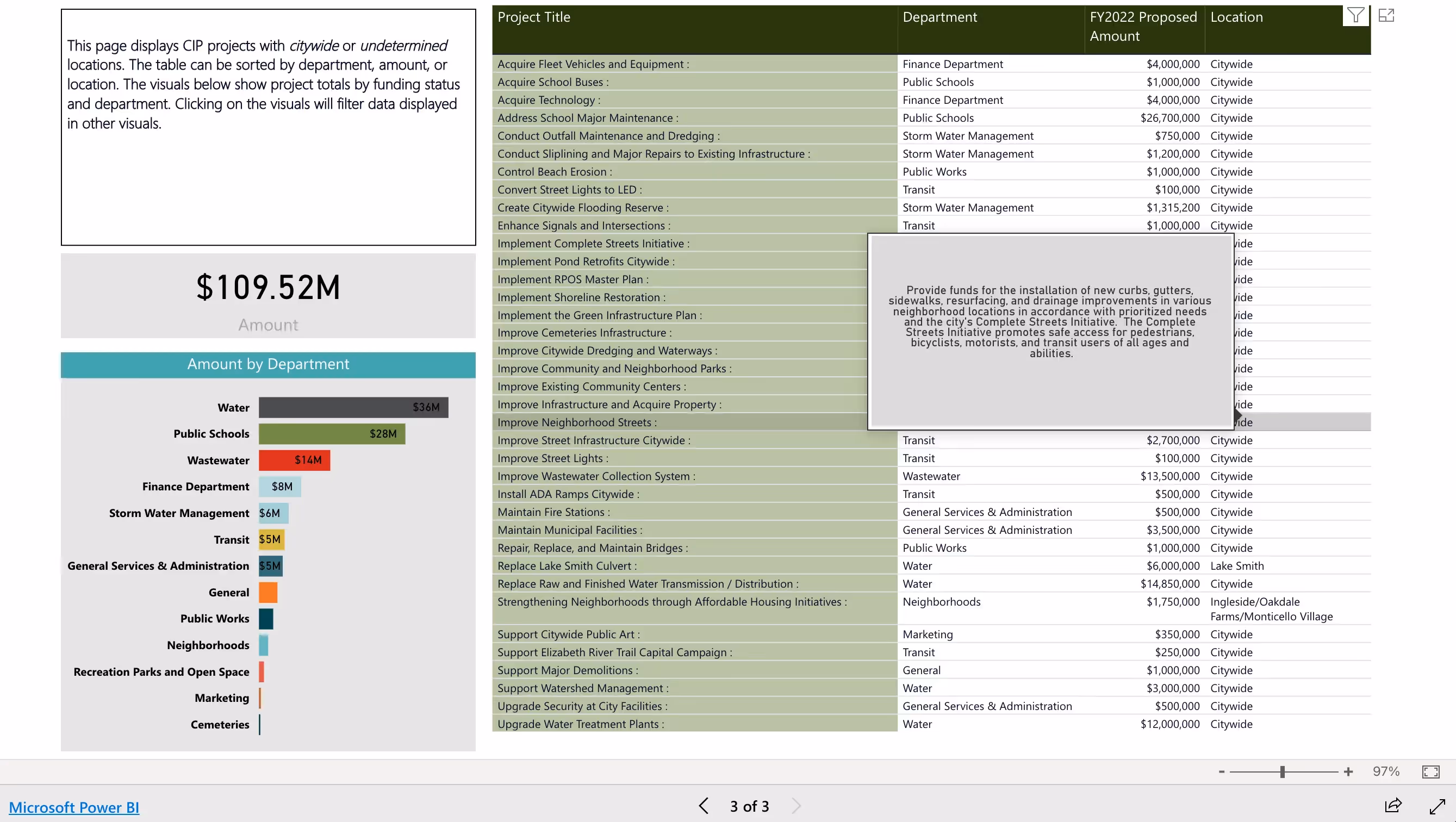
Task: Select 'Upgrade Water Treatment Plants' row
Action: [931, 724]
